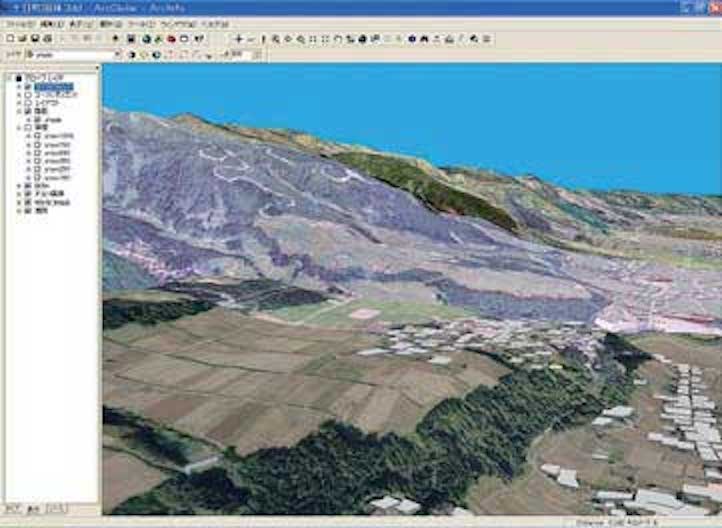Viewport: 722px width, 528px height.
Task: Toggle the bottom-most layer checkbox in tree
Action: (x=28, y=211)
